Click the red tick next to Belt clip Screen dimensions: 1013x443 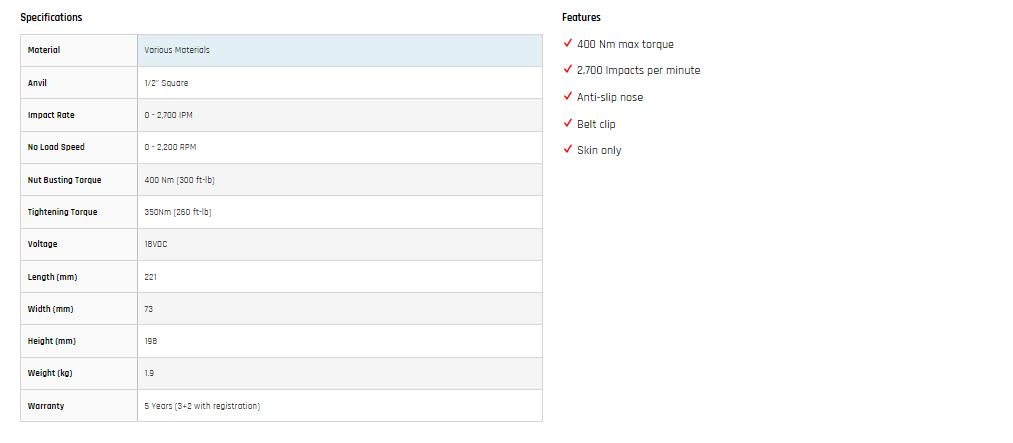[568, 123]
